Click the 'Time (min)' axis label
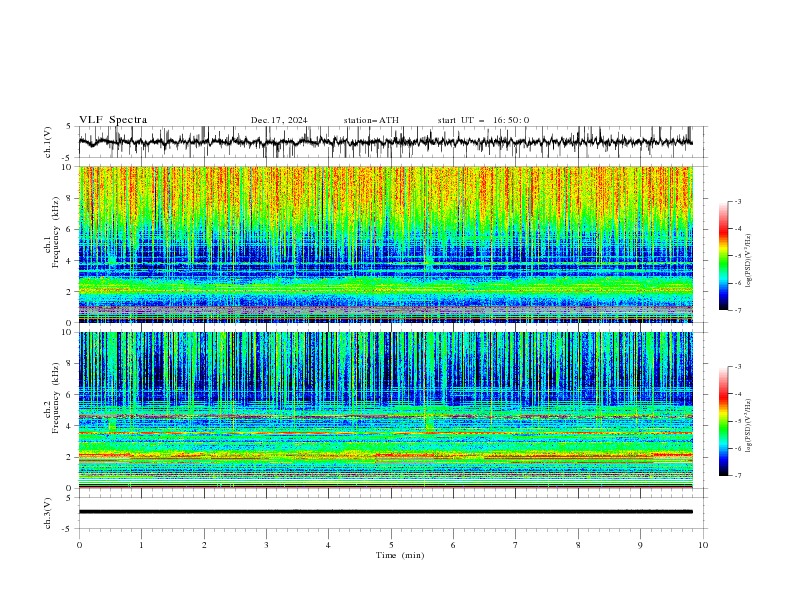792x612 pixels. (400, 555)
